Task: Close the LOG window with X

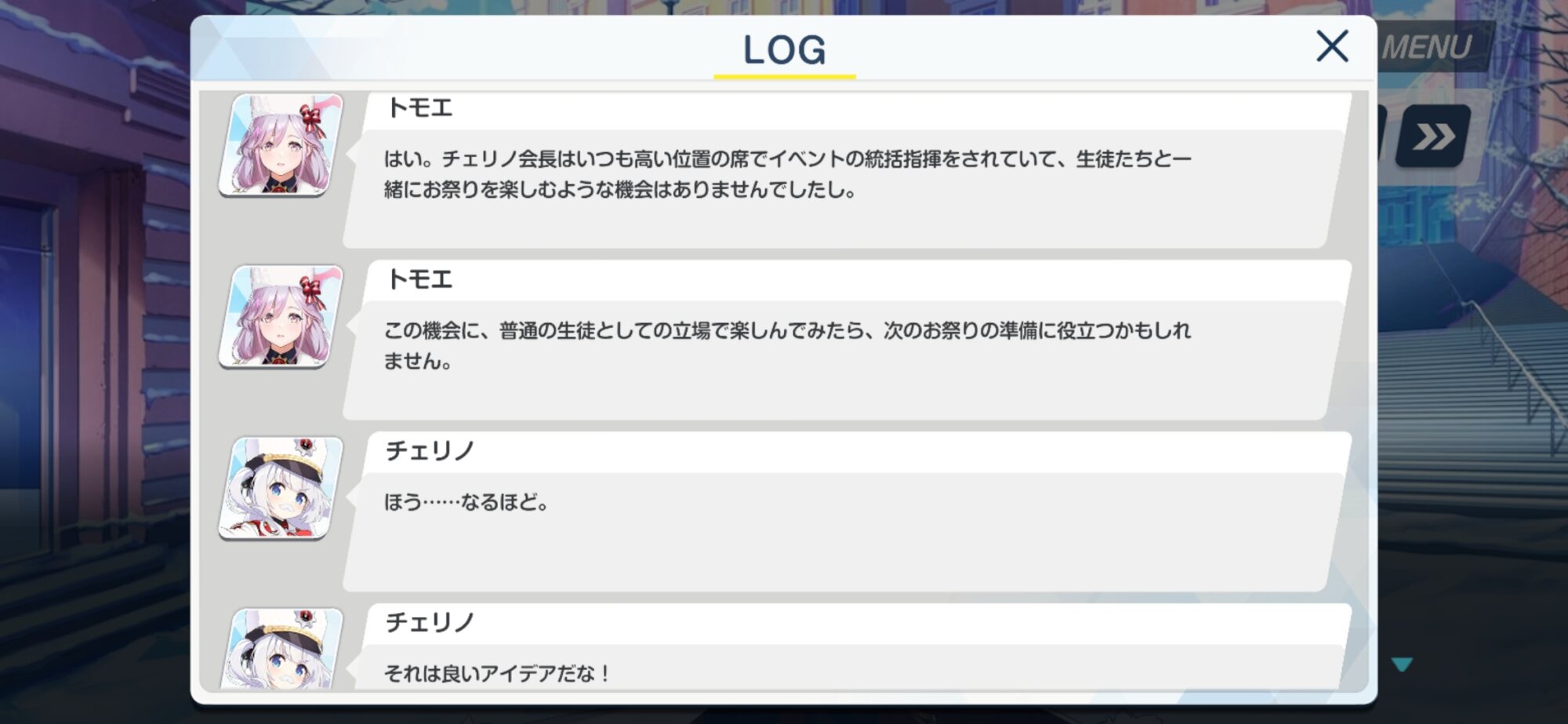Action: tap(1332, 47)
